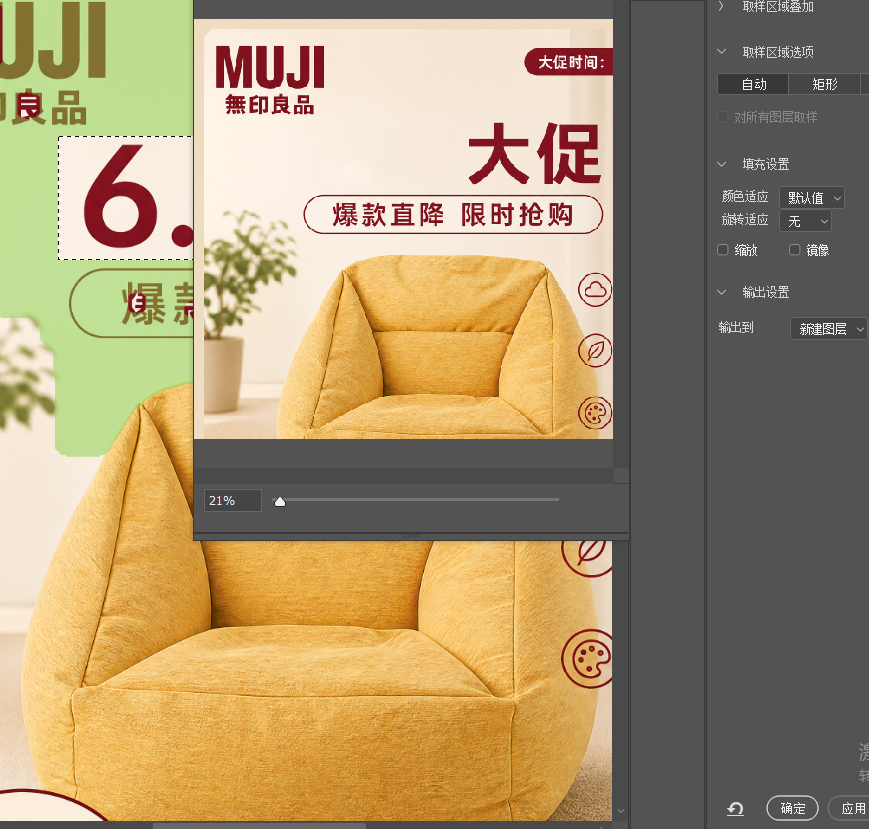Click the 输出设置 section label
The image size is (869, 829).
tap(765, 292)
